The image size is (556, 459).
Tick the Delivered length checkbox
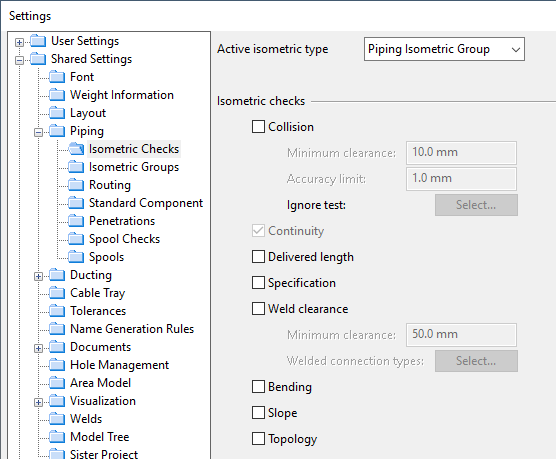click(258, 257)
